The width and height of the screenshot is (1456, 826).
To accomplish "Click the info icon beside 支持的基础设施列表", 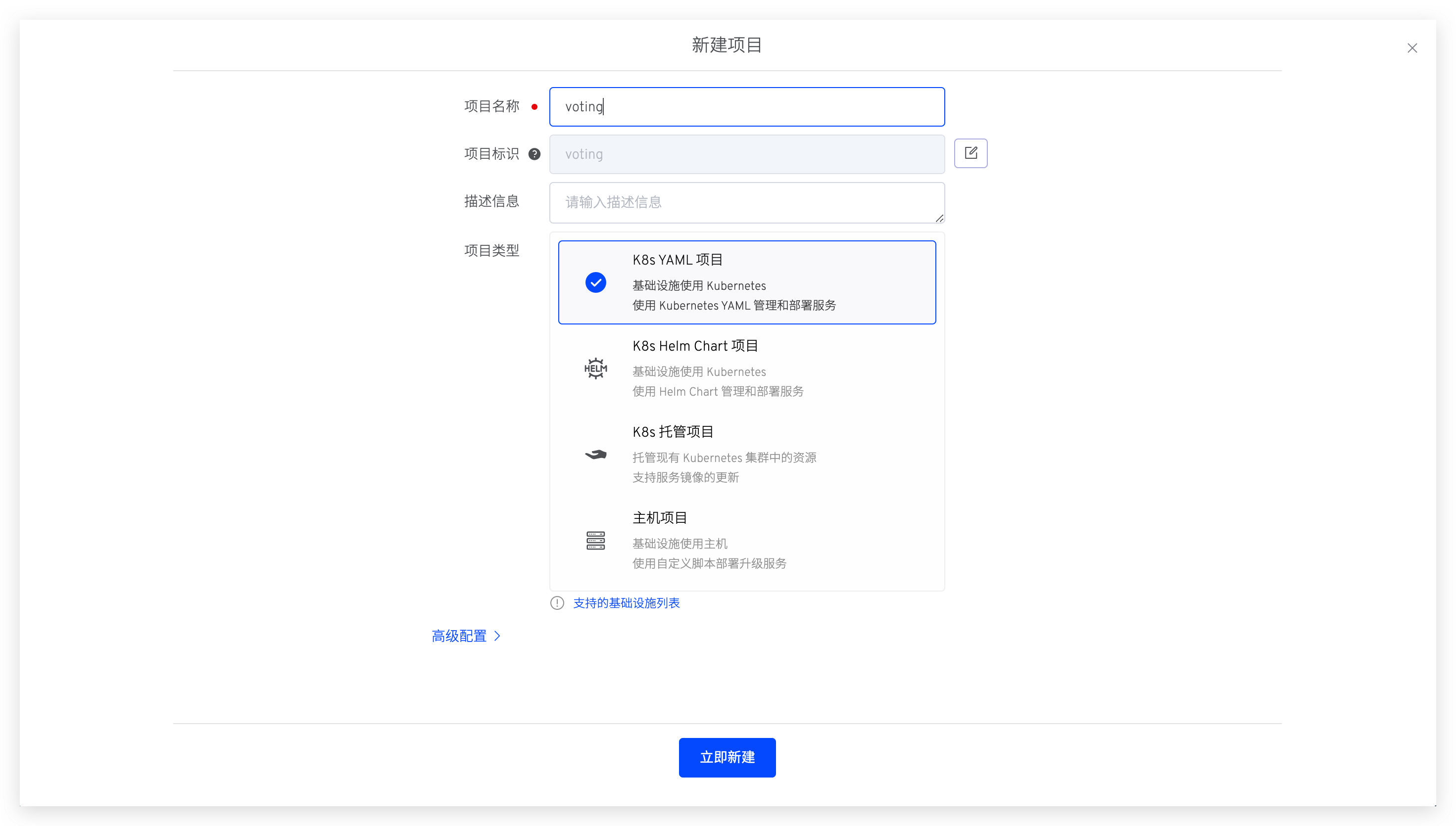I will coord(557,602).
